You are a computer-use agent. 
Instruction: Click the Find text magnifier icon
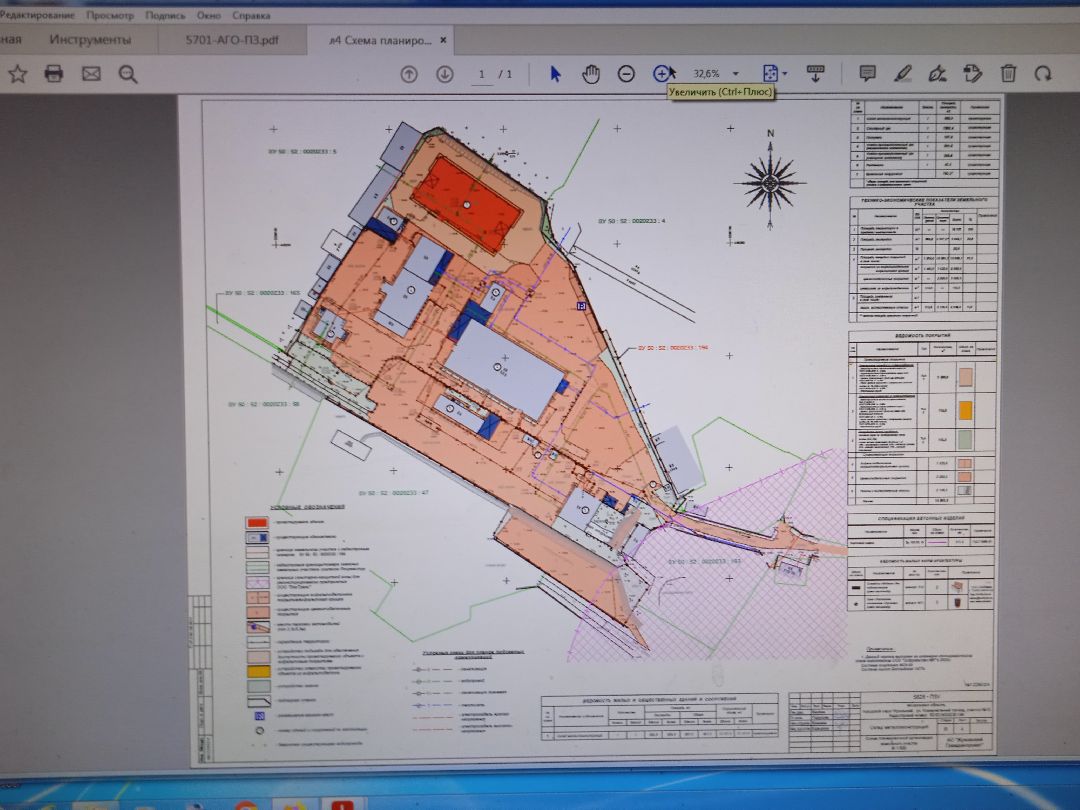(x=128, y=73)
